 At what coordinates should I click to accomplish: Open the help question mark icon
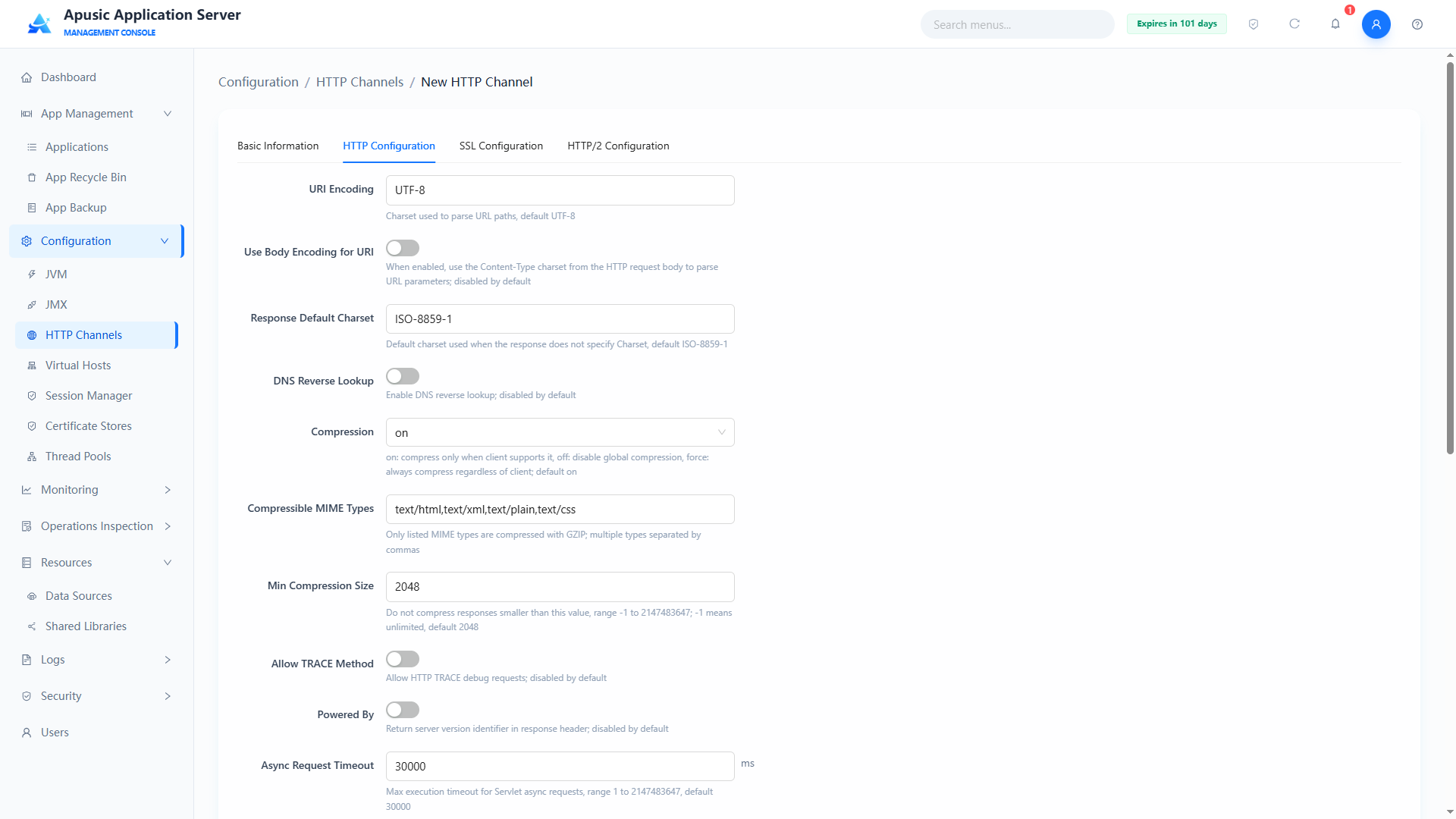(1417, 24)
